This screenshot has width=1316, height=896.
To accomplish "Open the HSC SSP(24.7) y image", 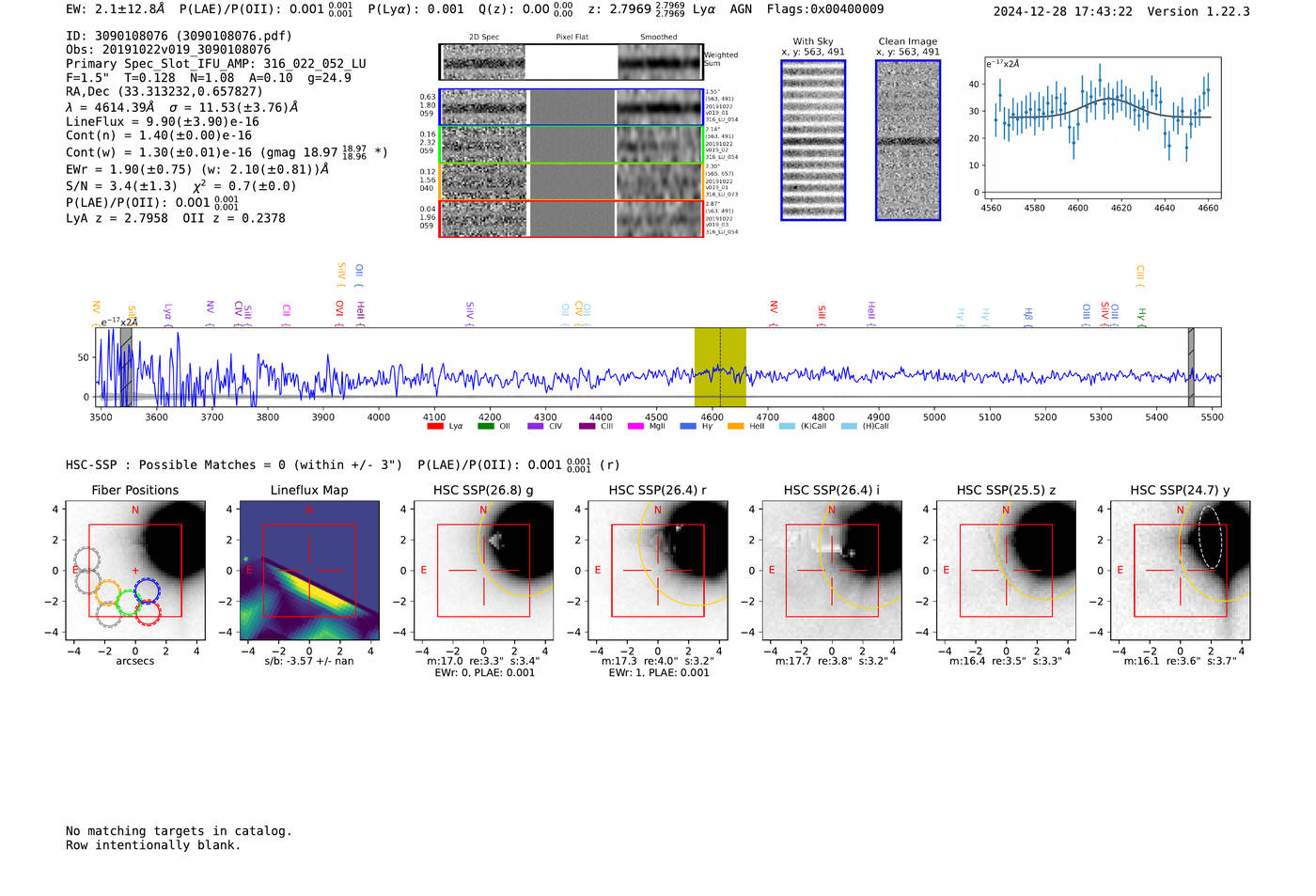I will coord(1181,571).
